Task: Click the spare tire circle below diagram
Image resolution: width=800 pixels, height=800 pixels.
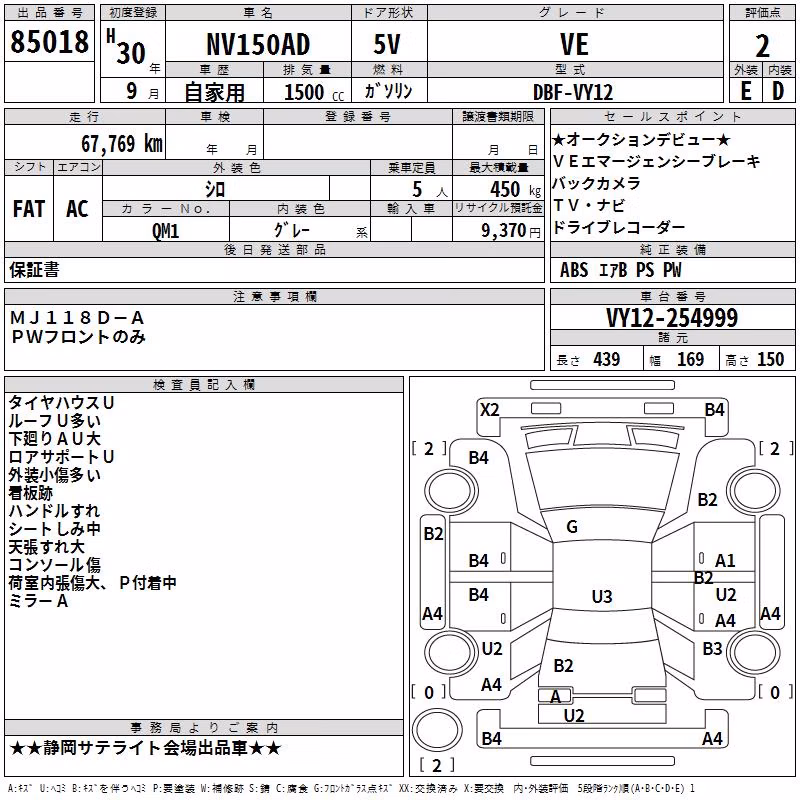Action: pos(437,729)
